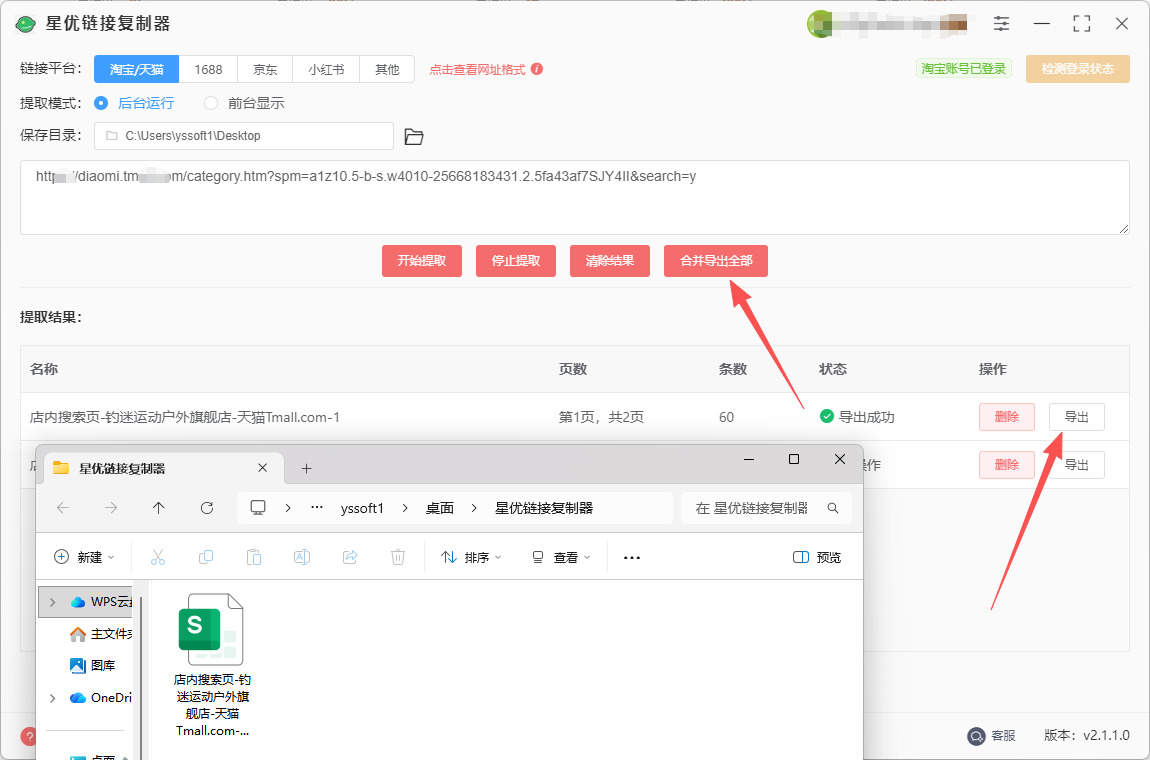Switch to the 淘宝/天猫 platform tab
The height and width of the screenshot is (760, 1150).
[x=136, y=69]
